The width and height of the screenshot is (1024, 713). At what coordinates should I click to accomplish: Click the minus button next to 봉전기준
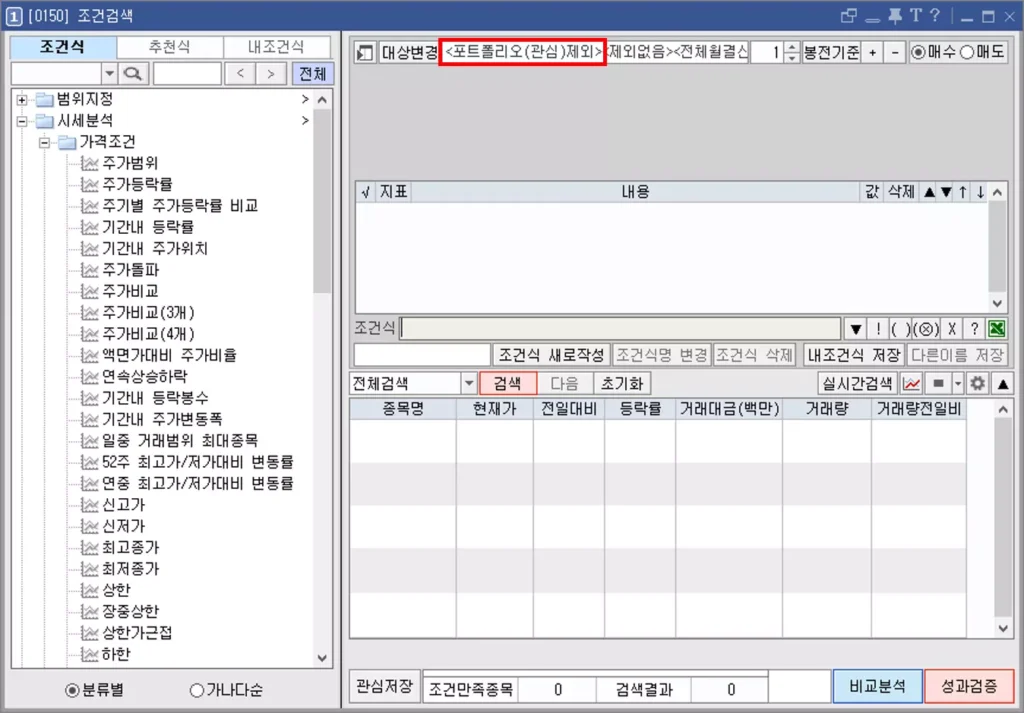click(x=895, y=52)
